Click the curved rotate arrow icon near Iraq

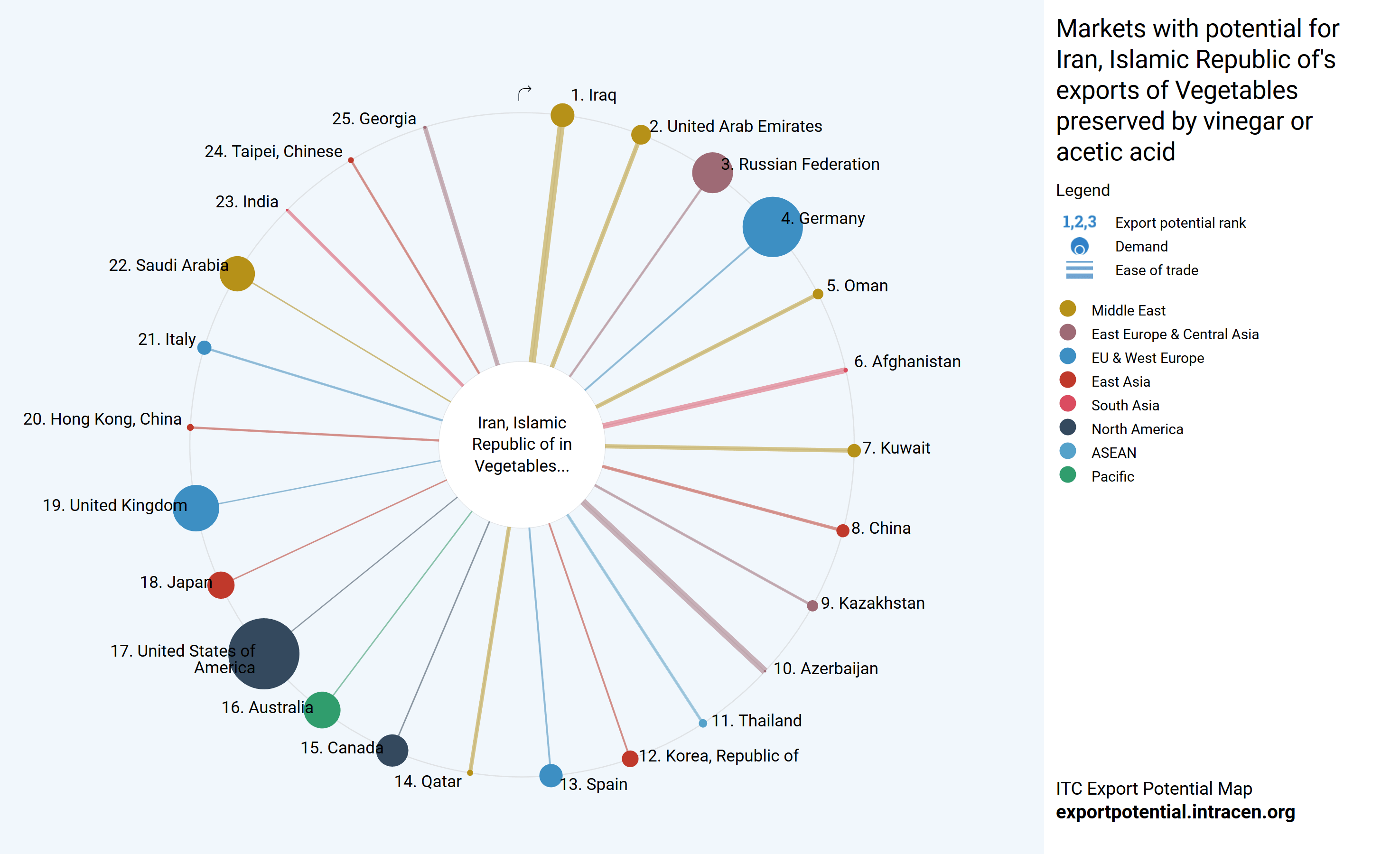(524, 93)
